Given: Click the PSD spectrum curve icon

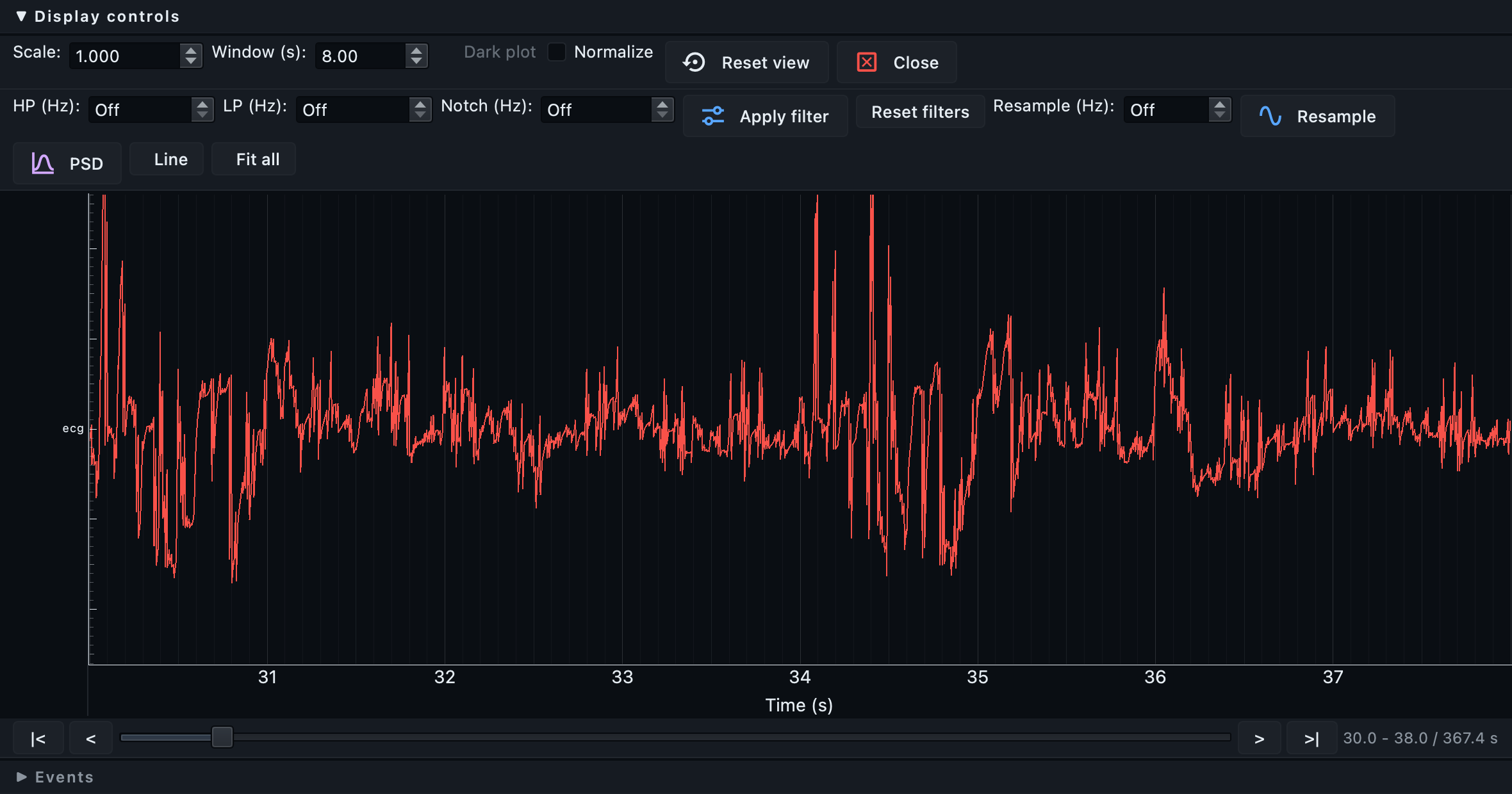Looking at the screenshot, I should pos(42,163).
